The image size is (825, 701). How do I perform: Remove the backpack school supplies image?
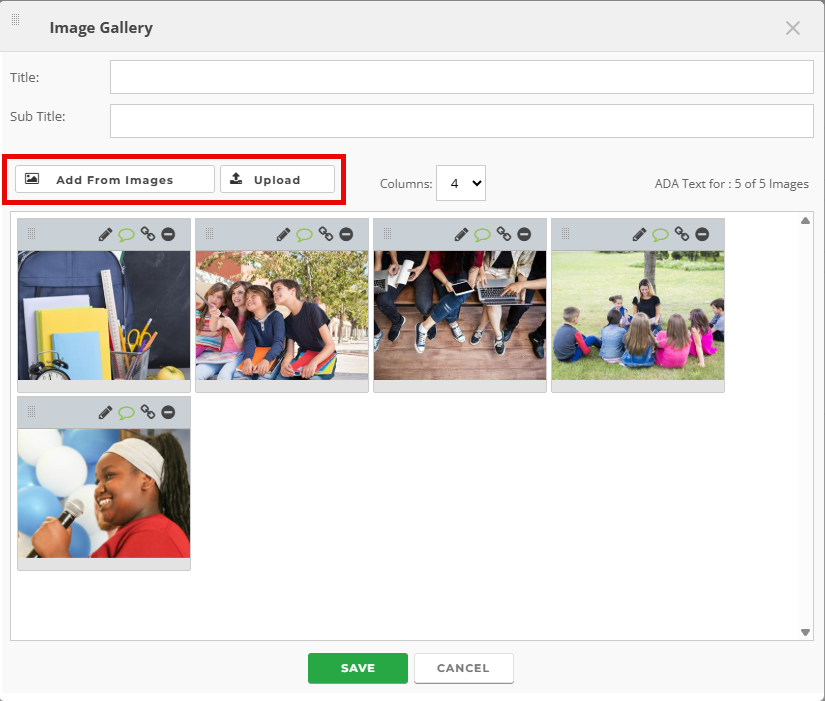(168, 234)
